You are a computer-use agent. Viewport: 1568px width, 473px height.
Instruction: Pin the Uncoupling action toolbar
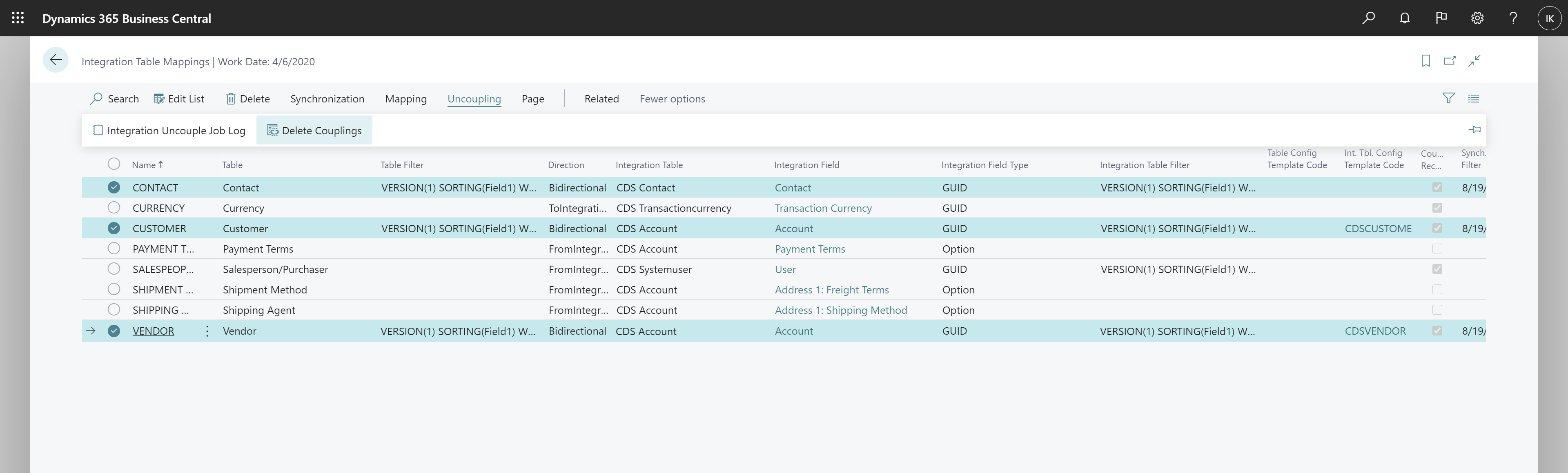coord(1475,129)
